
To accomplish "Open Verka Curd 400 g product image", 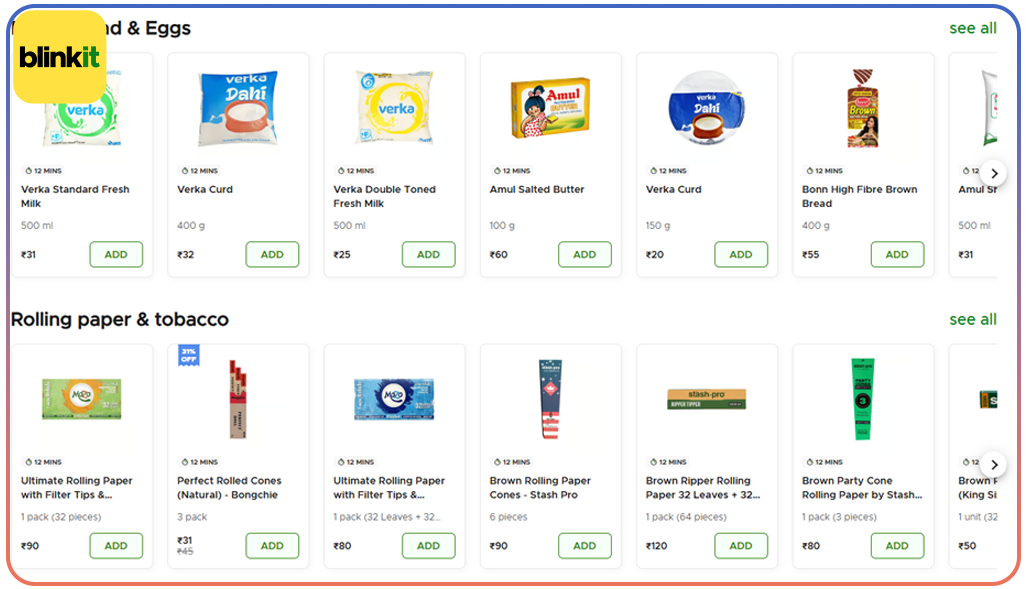I will (238, 108).
